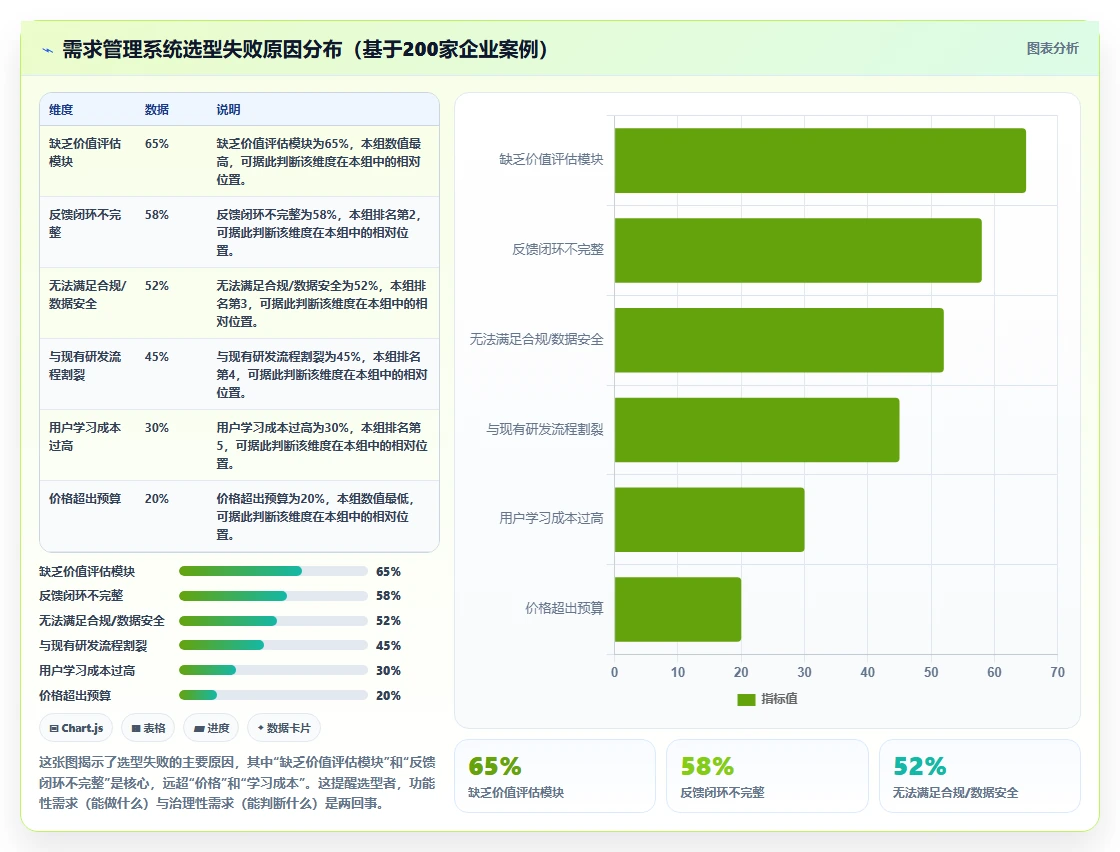Screen dimensions: 1120x852
Task: Click the 说明 column header
Action: pyautogui.click(x=228, y=109)
